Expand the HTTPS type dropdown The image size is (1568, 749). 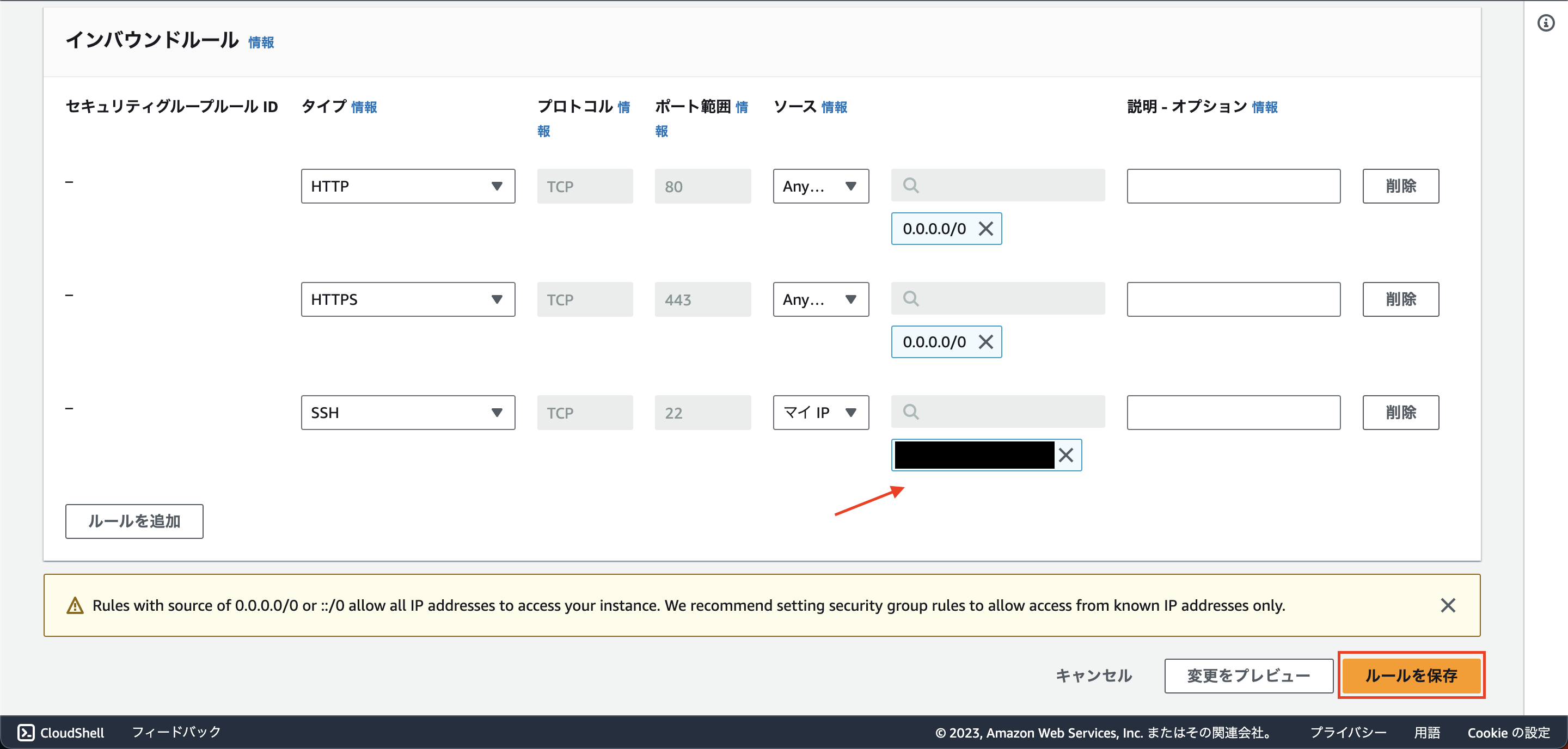[408, 299]
